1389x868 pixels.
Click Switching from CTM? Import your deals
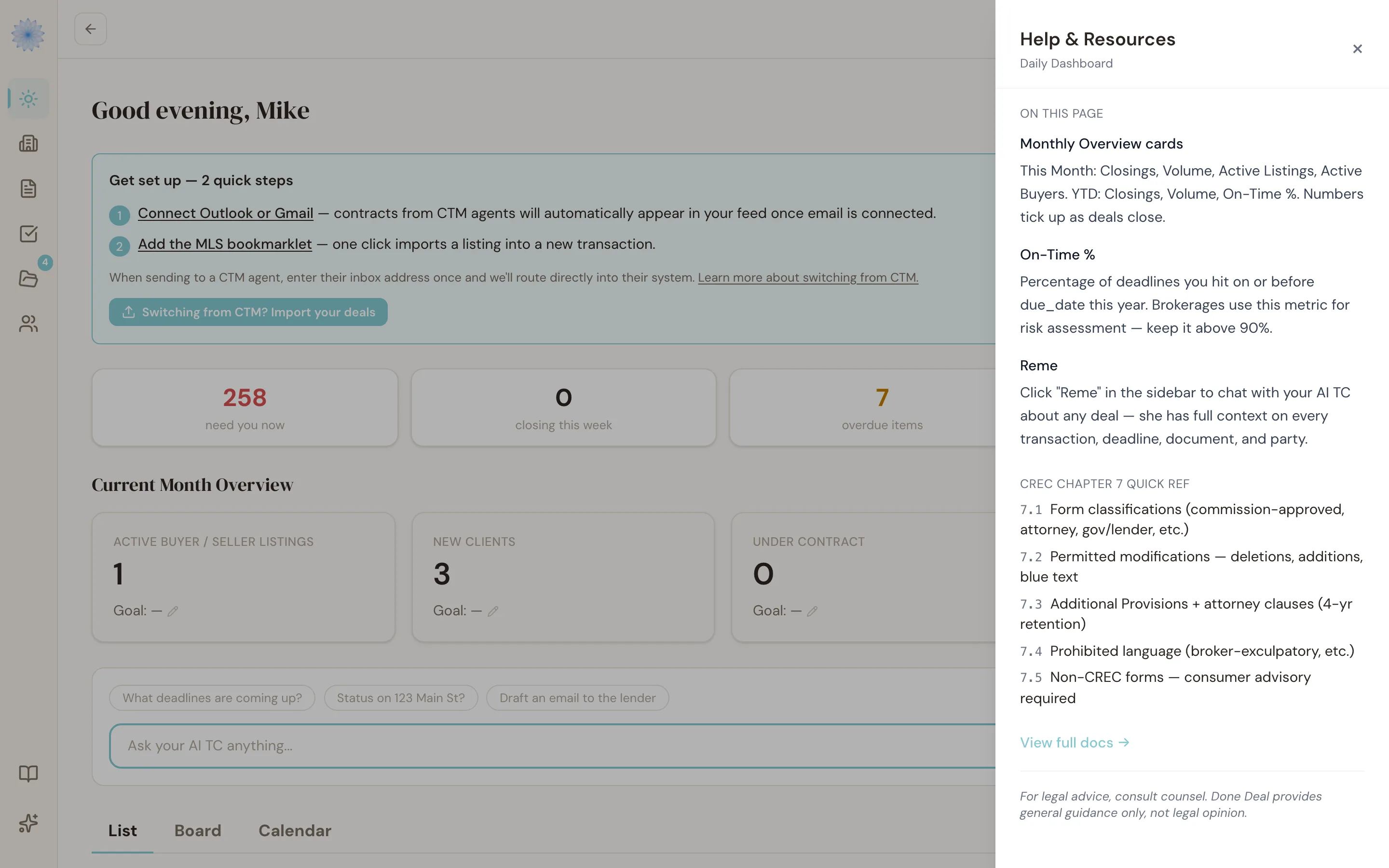click(248, 312)
